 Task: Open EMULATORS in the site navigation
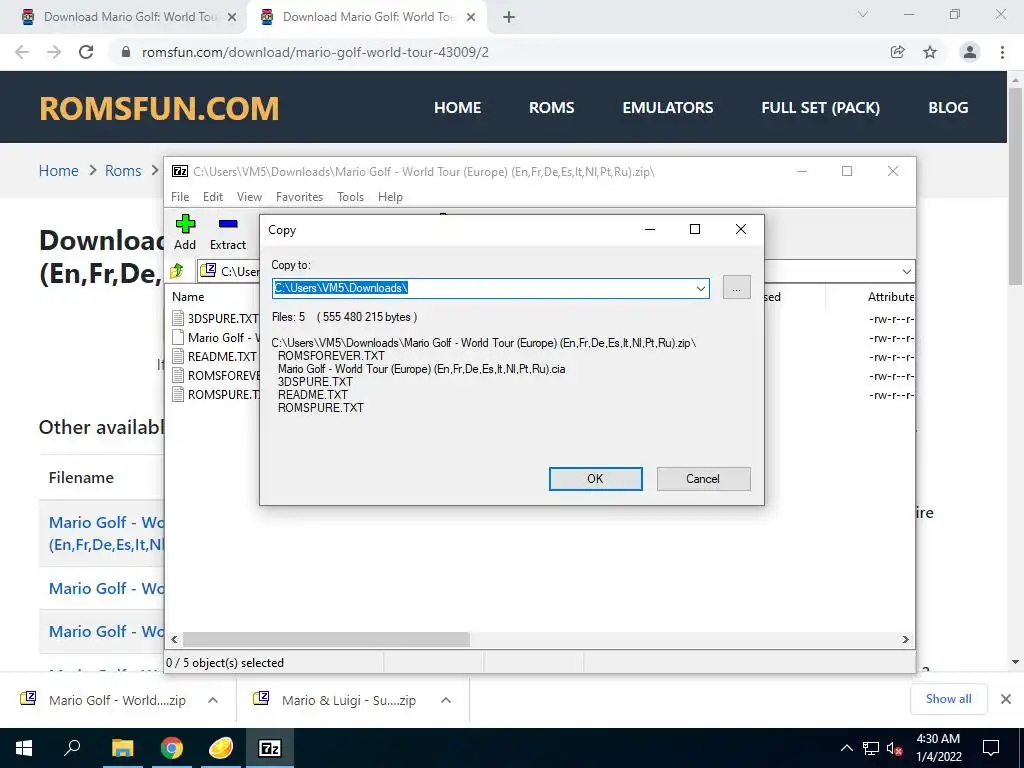[x=667, y=108]
